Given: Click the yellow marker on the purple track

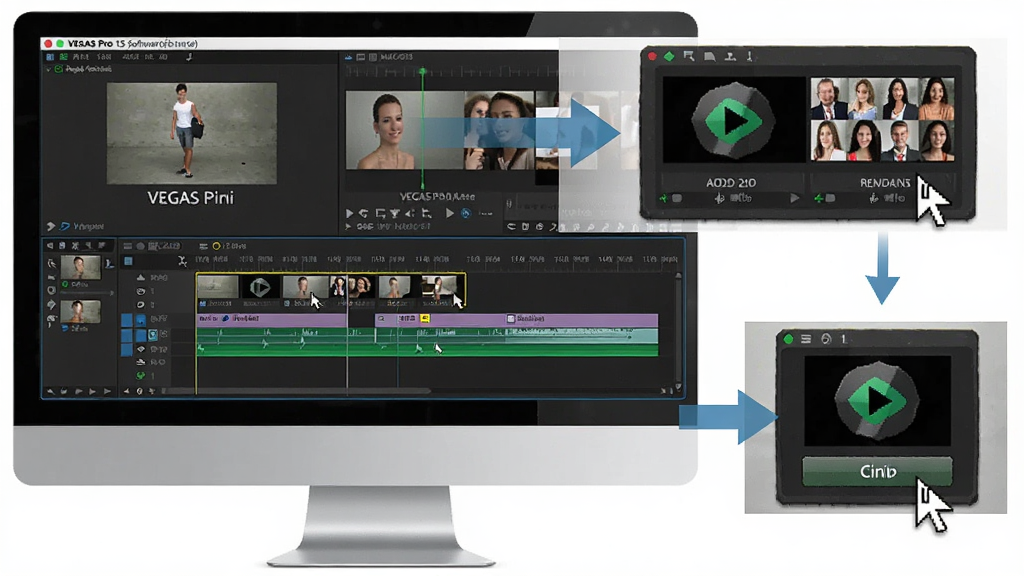Looking at the screenshot, I should coord(424,319).
